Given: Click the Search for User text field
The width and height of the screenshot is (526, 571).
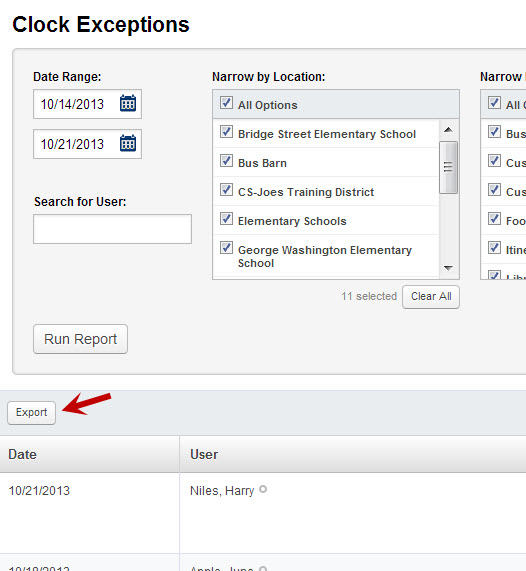Looking at the screenshot, I should (112, 229).
